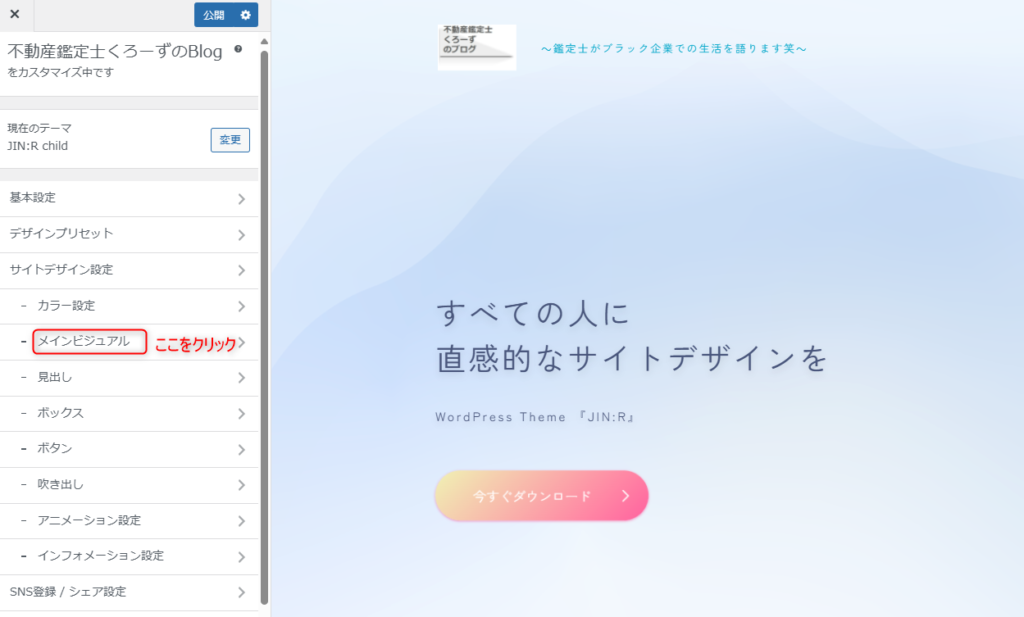Click the 直感的なサイトデザインを headline
Image resolution: width=1024 pixels, height=617 pixels.
click(x=632, y=358)
